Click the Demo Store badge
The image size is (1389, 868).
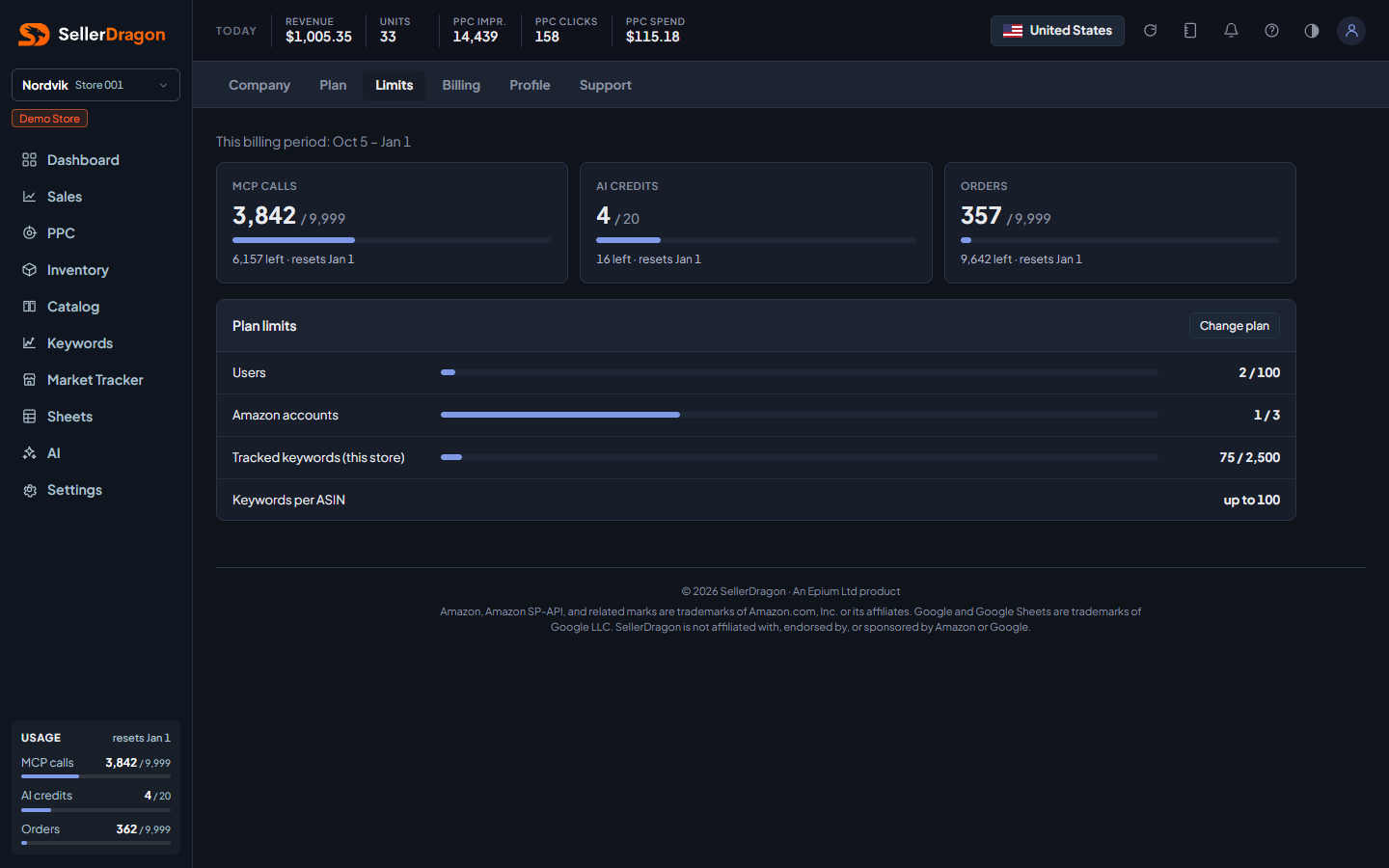pos(49,119)
